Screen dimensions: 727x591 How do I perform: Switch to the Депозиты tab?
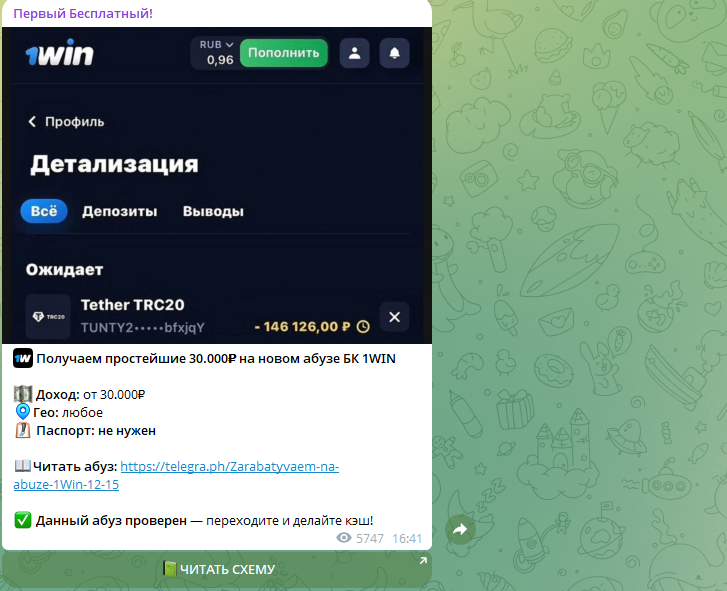(120, 211)
